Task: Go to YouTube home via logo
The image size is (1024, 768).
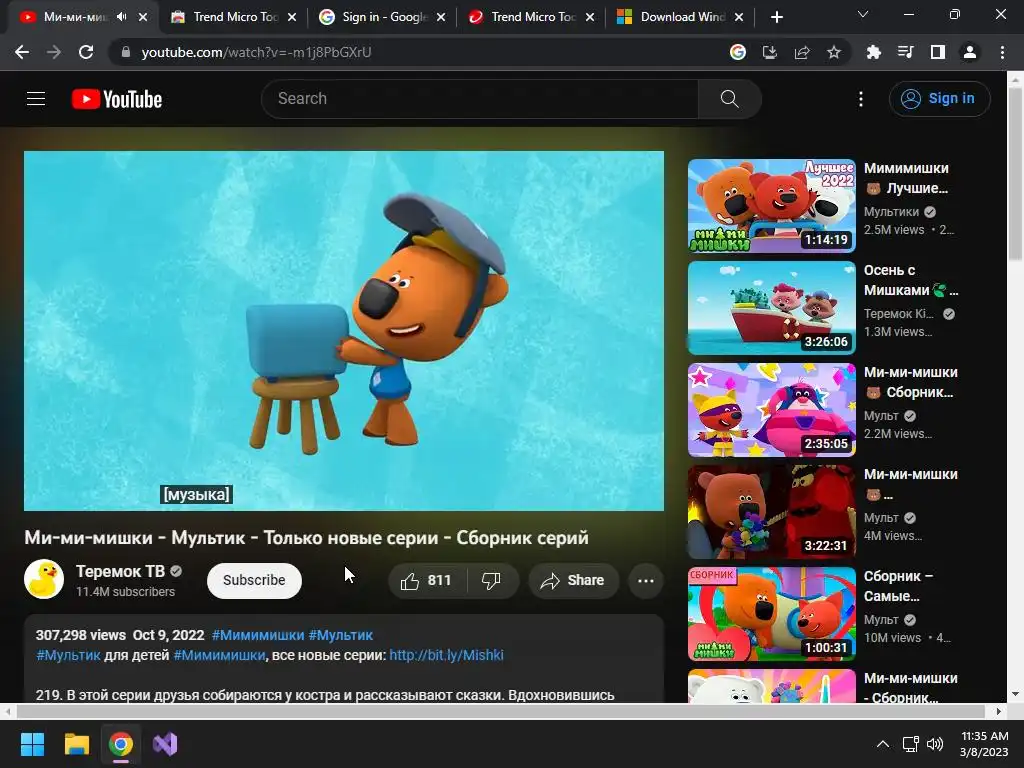Action: (117, 99)
